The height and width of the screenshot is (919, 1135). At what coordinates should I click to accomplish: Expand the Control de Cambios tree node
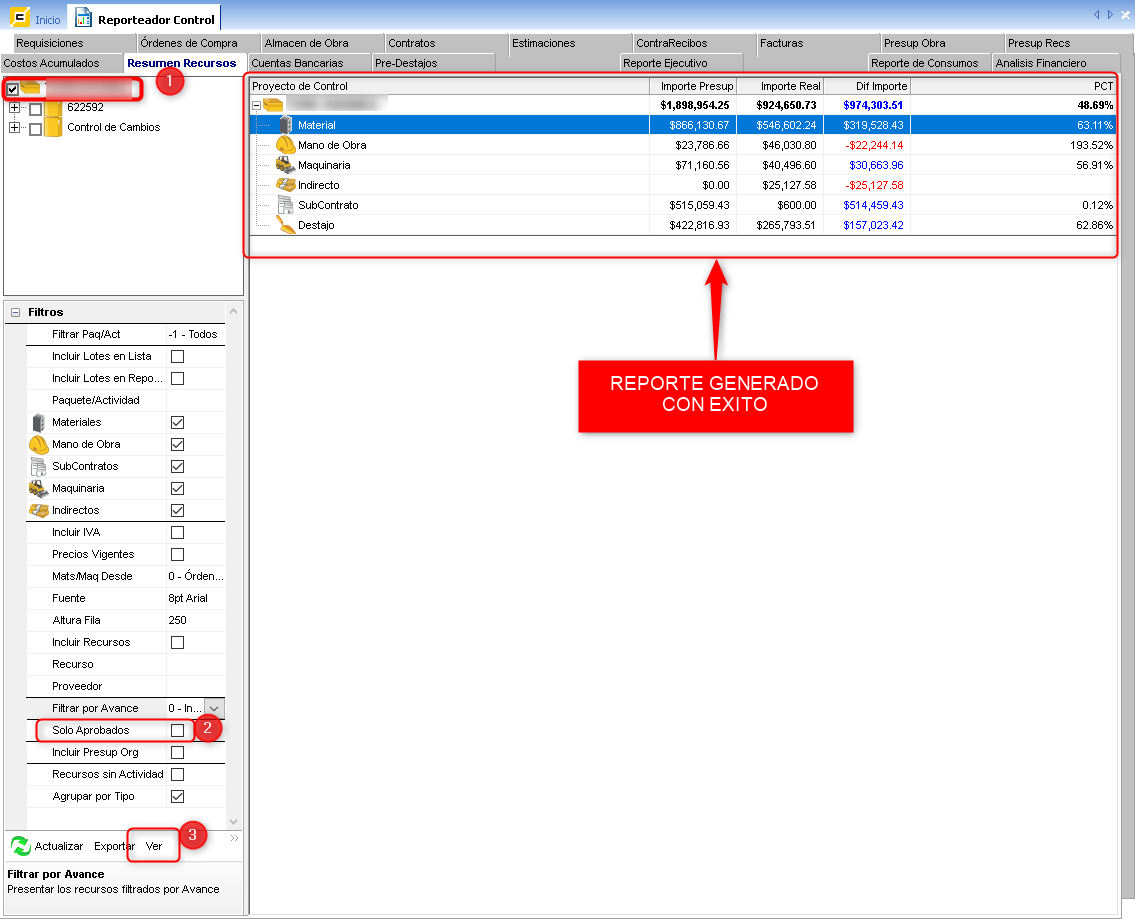14,128
